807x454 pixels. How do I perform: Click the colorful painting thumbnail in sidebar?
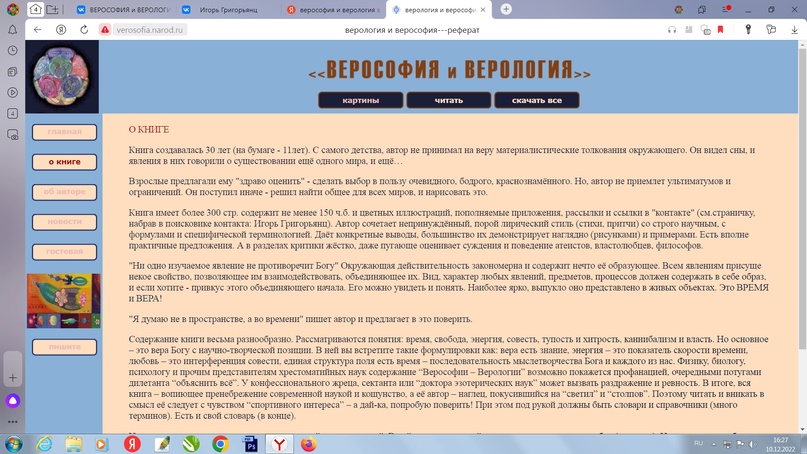click(64, 301)
